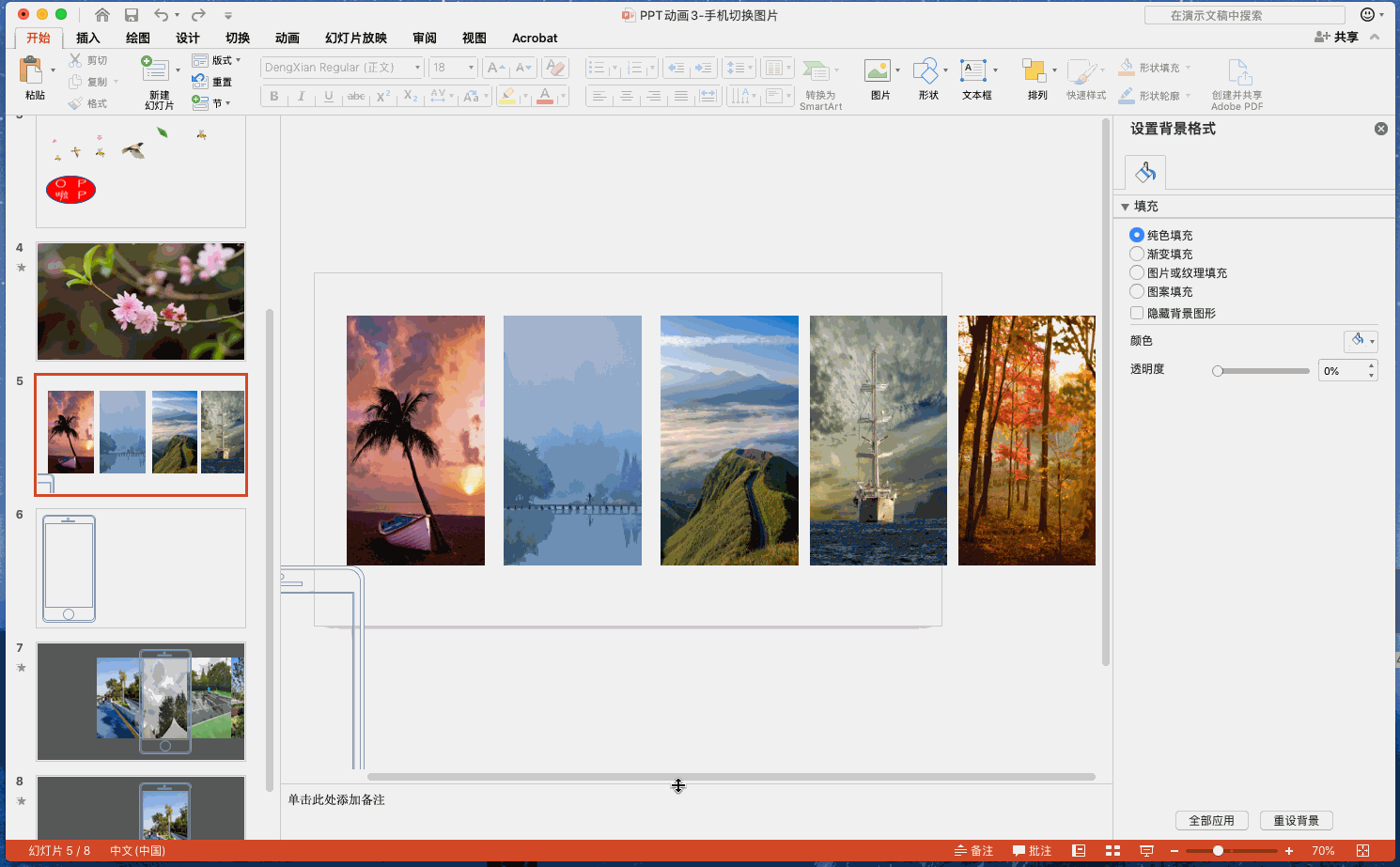Clear all text formatting
This screenshot has width=1400, height=867.
click(555, 68)
